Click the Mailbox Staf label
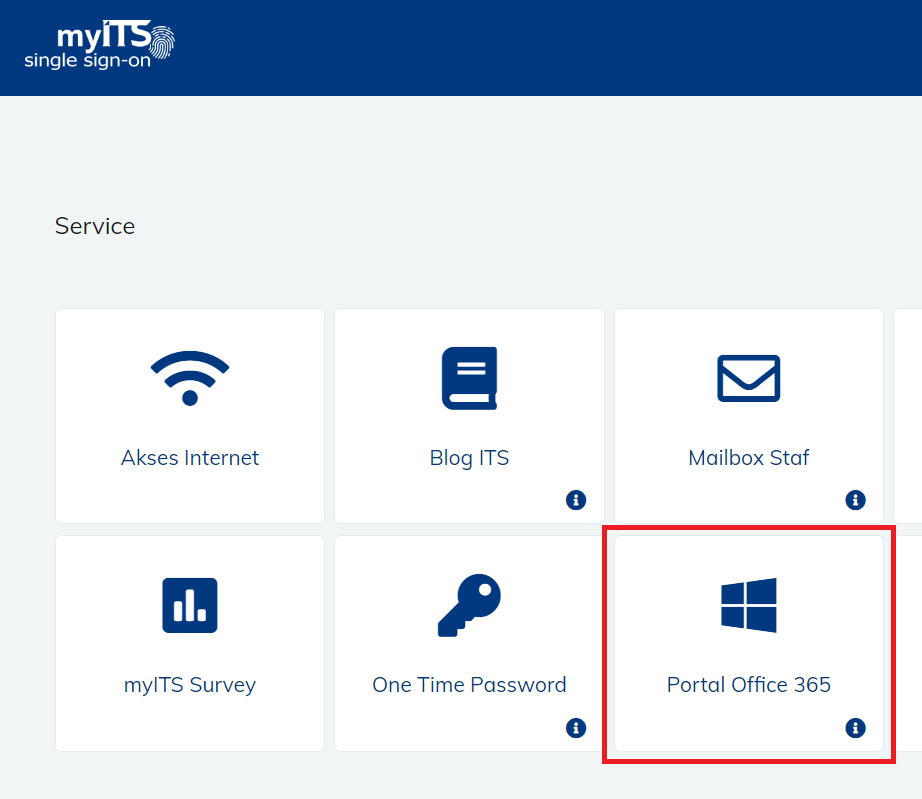The width and height of the screenshot is (922, 799). pyautogui.click(x=748, y=458)
